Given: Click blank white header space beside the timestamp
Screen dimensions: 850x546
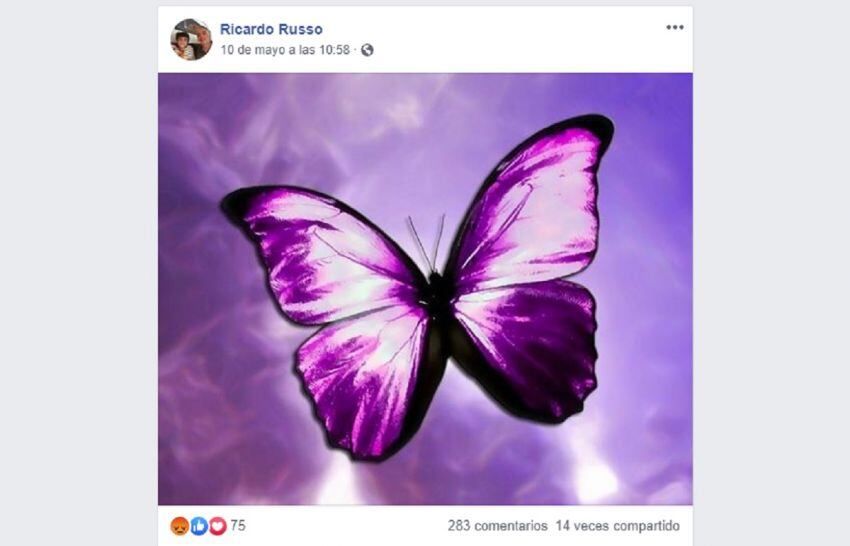Looking at the screenshot, I should 515,50.
